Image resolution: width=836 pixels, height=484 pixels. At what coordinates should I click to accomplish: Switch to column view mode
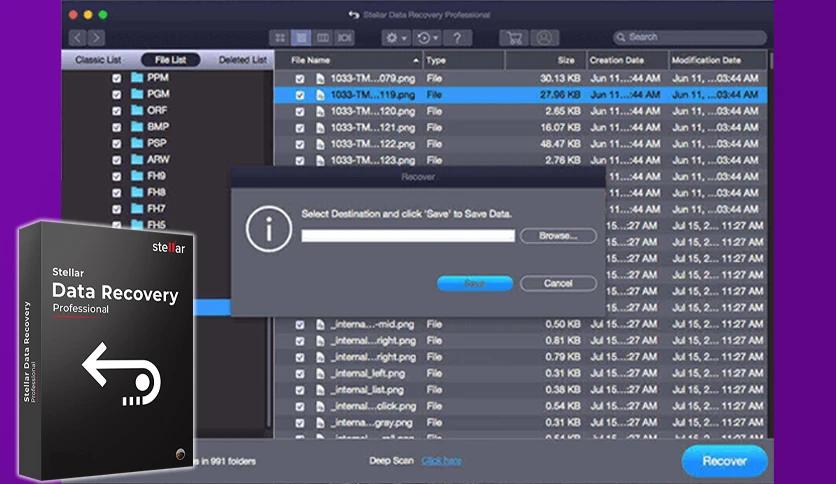coord(323,38)
